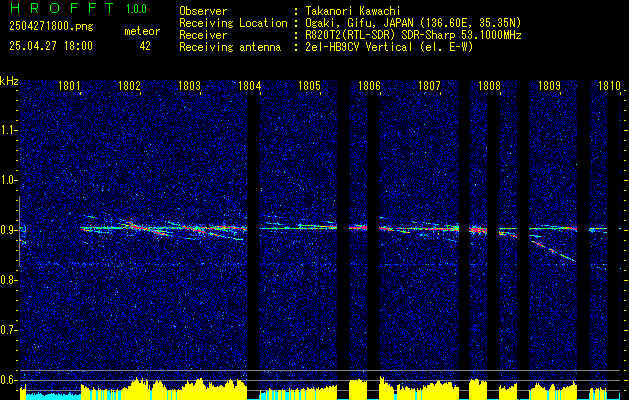Click the 1.1 kHz axis label
629x400 pixels.
(x=9, y=130)
